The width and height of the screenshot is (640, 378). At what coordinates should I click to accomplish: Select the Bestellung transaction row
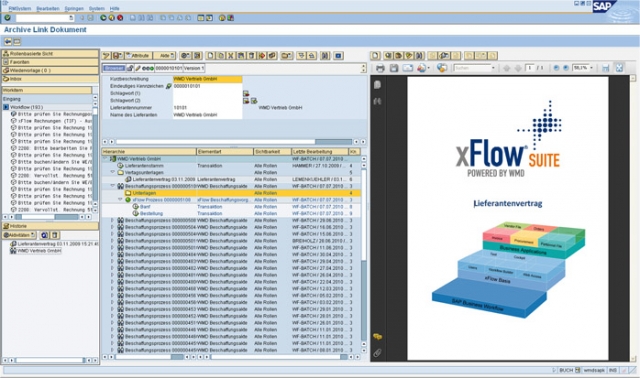pyautogui.click(x=231, y=213)
